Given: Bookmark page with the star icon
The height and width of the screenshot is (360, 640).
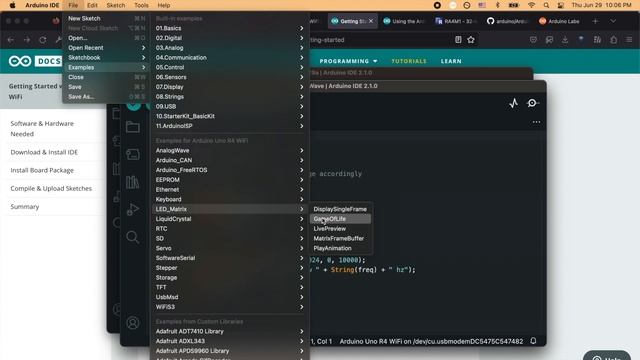Looking at the screenshot, I should pyautogui.click(x=471, y=40).
